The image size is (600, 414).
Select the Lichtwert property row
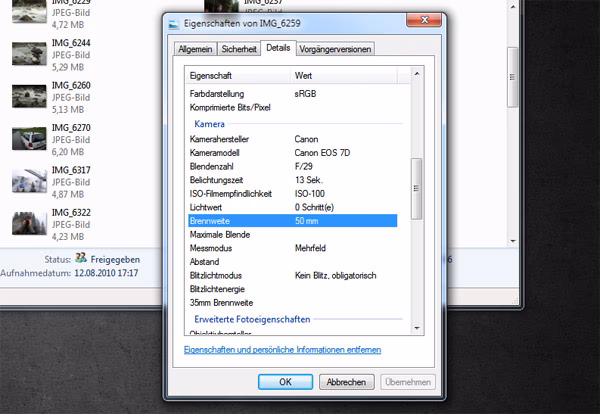293,207
